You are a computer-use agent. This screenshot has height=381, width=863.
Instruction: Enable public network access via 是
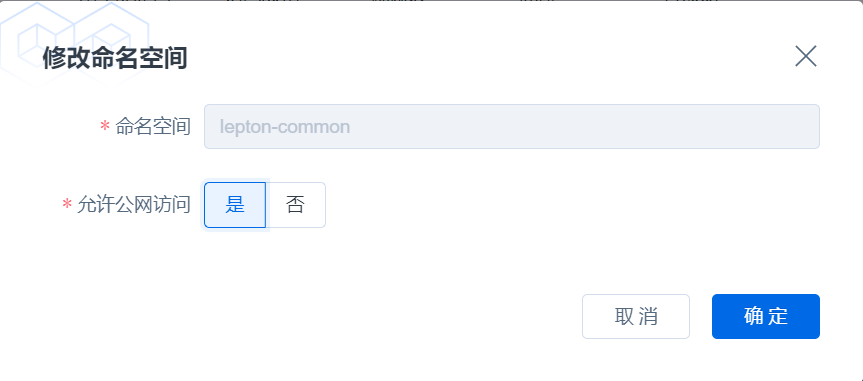point(235,205)
